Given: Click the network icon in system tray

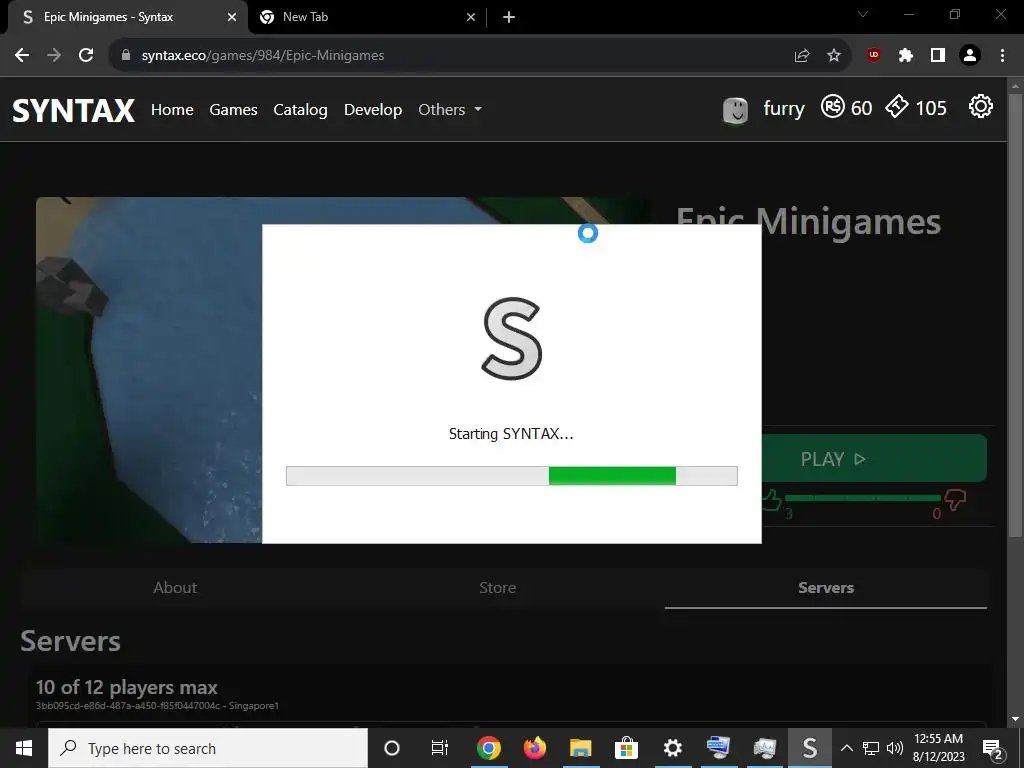Looking at the screenshot, I should pyautogui.click(x=871, y=748).
